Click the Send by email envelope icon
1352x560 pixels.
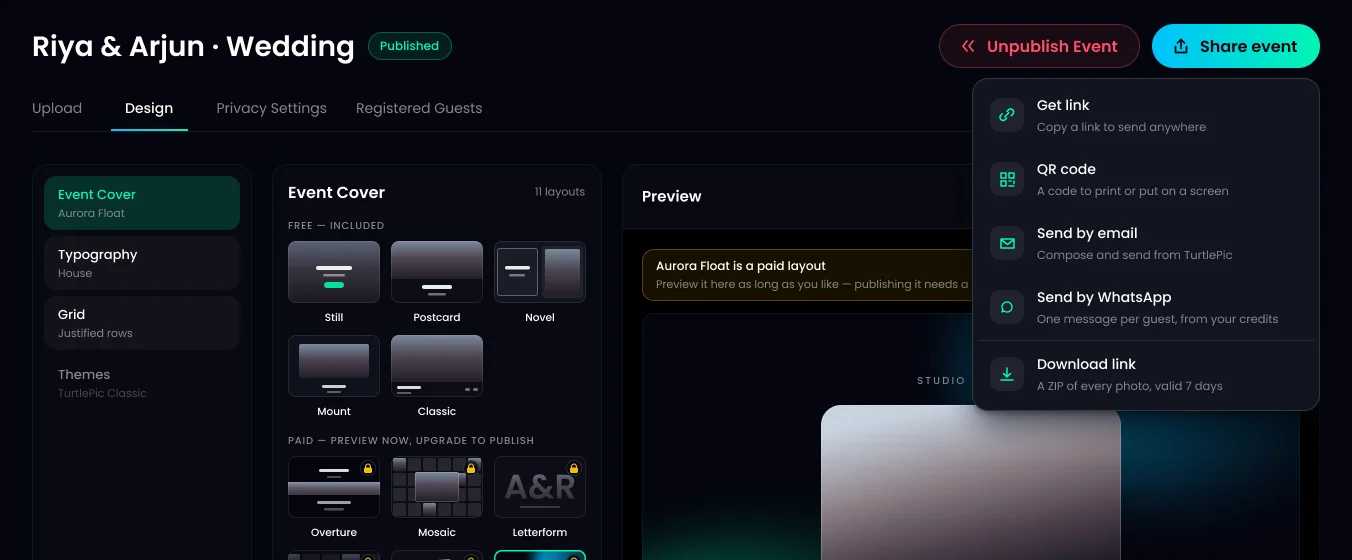(1007, 243)
